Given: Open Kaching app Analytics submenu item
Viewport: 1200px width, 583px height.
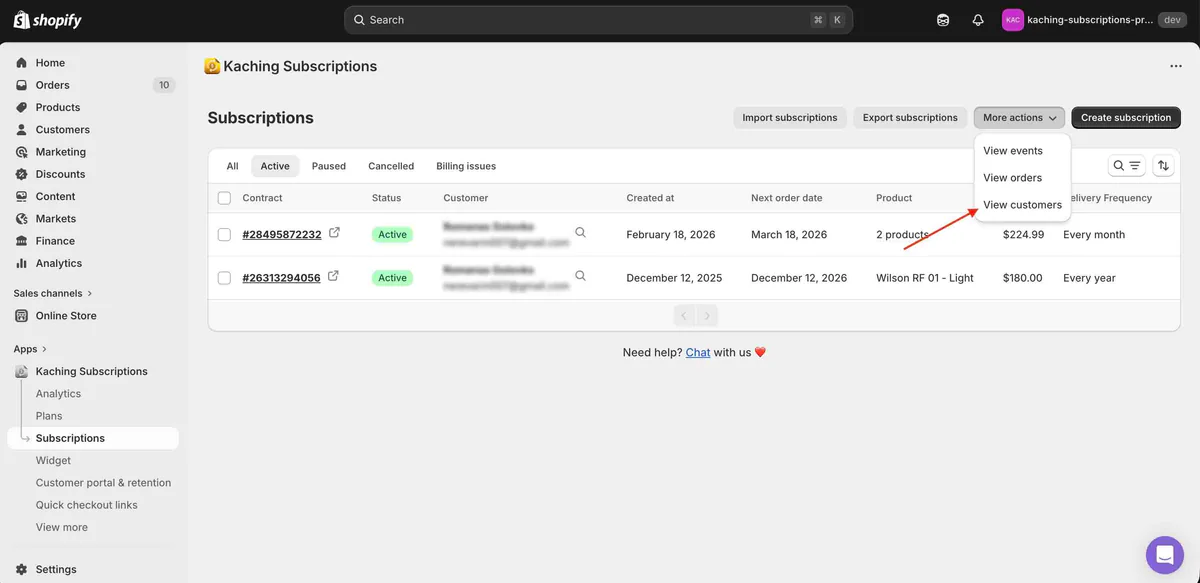Looking at the screenshot, I should pos(58,394).
